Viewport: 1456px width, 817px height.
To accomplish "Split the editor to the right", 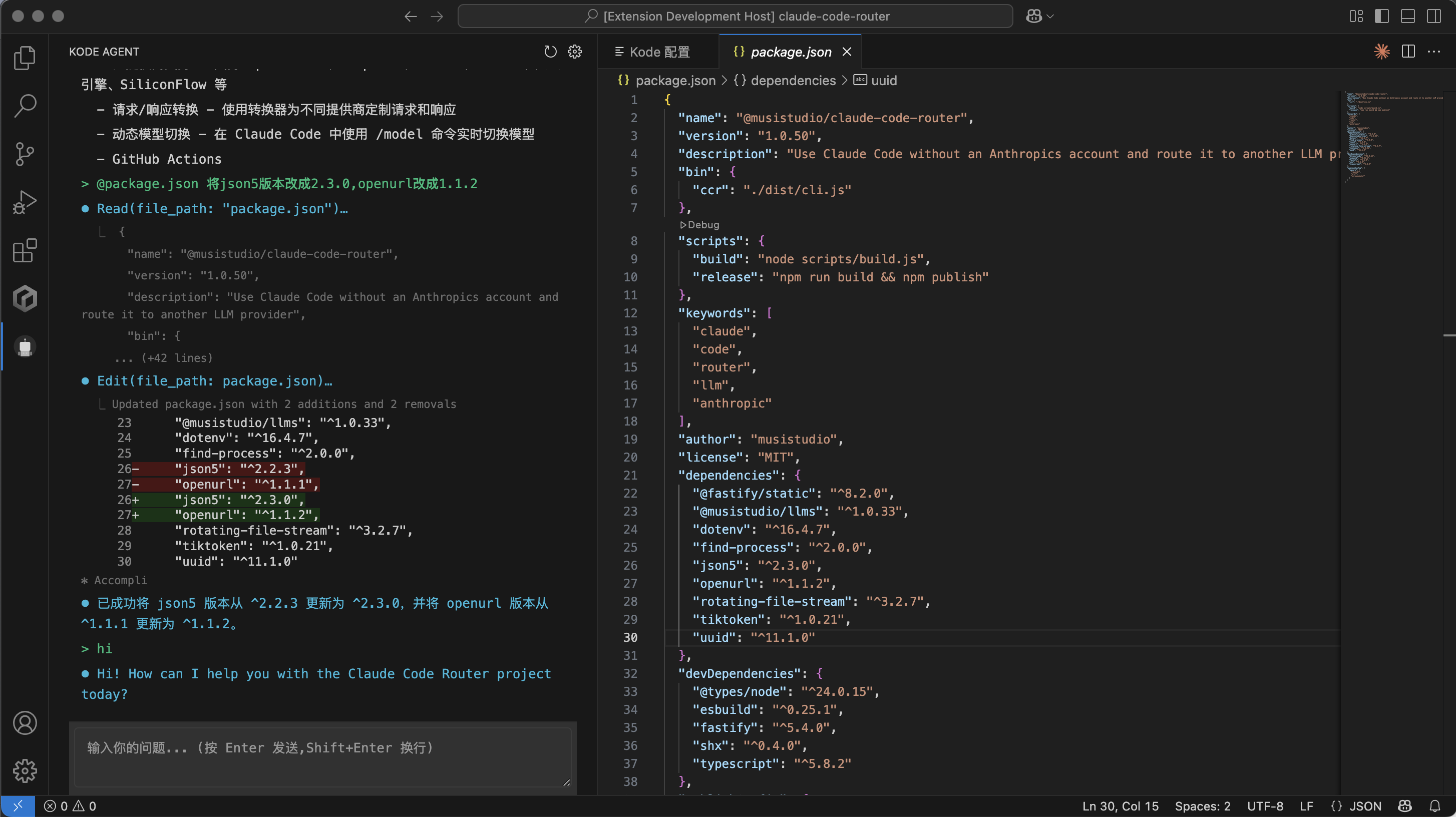I will [1408, 52].
